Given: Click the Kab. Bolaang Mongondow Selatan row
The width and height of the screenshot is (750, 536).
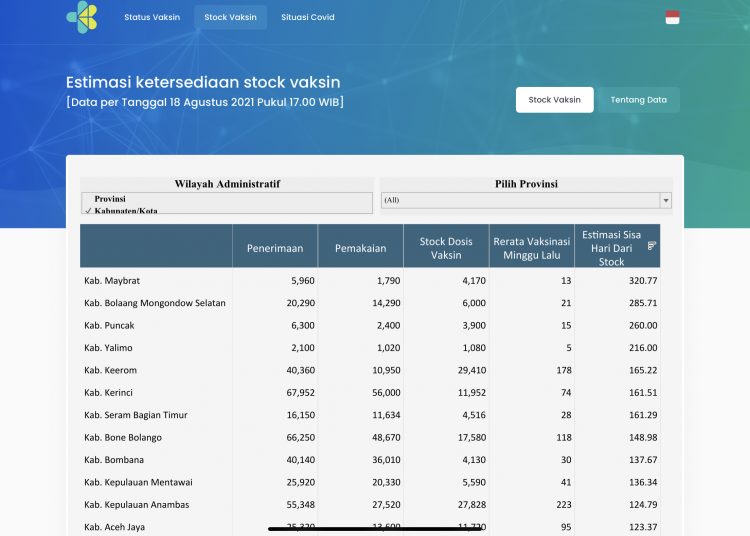Looking at the screenshot, I should point(155,303).
